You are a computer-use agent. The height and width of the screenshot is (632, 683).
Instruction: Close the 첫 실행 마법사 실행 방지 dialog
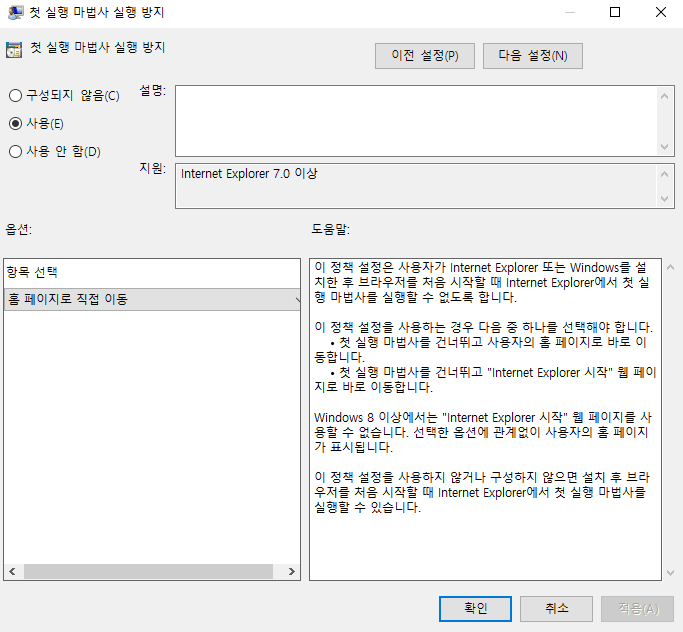coord(661,12)
